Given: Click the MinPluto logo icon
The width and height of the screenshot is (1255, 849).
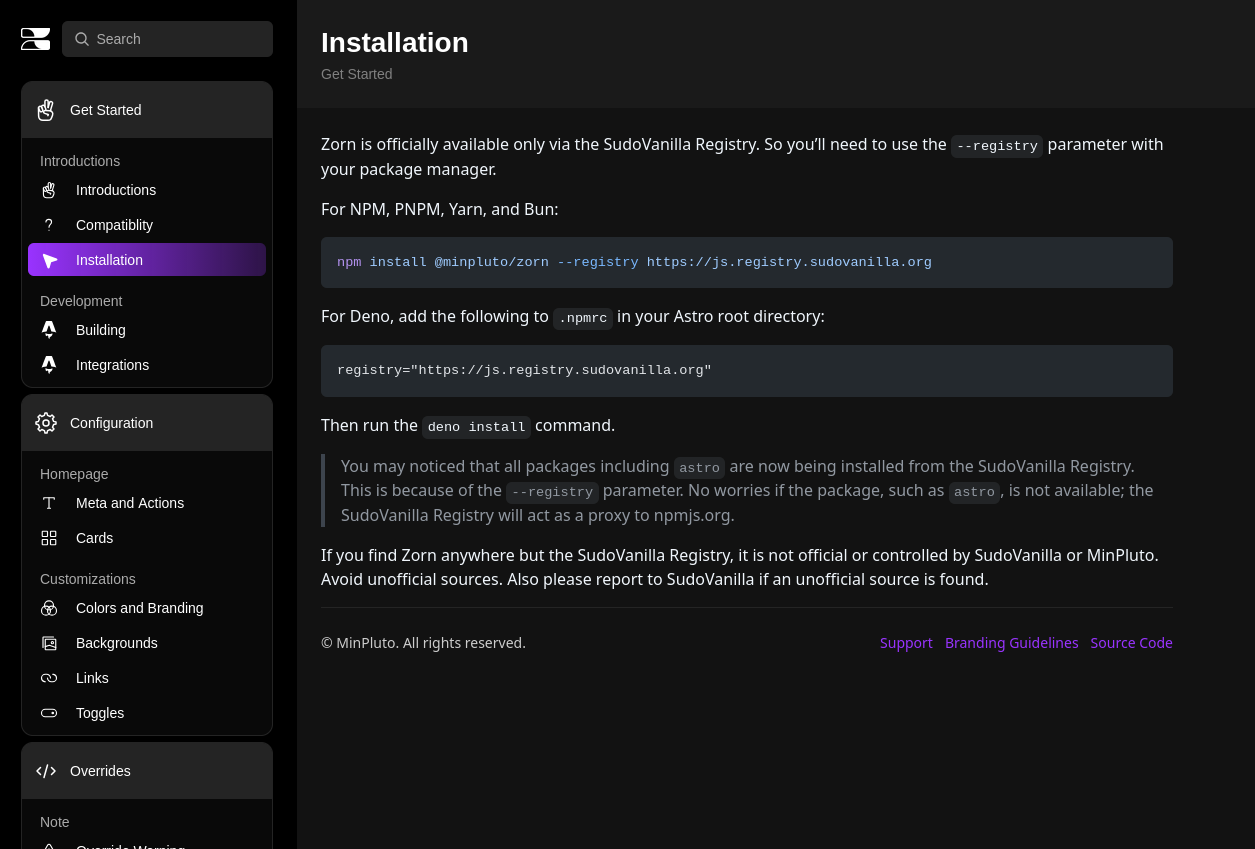Looking at the screenshot, I should (35, 39).
